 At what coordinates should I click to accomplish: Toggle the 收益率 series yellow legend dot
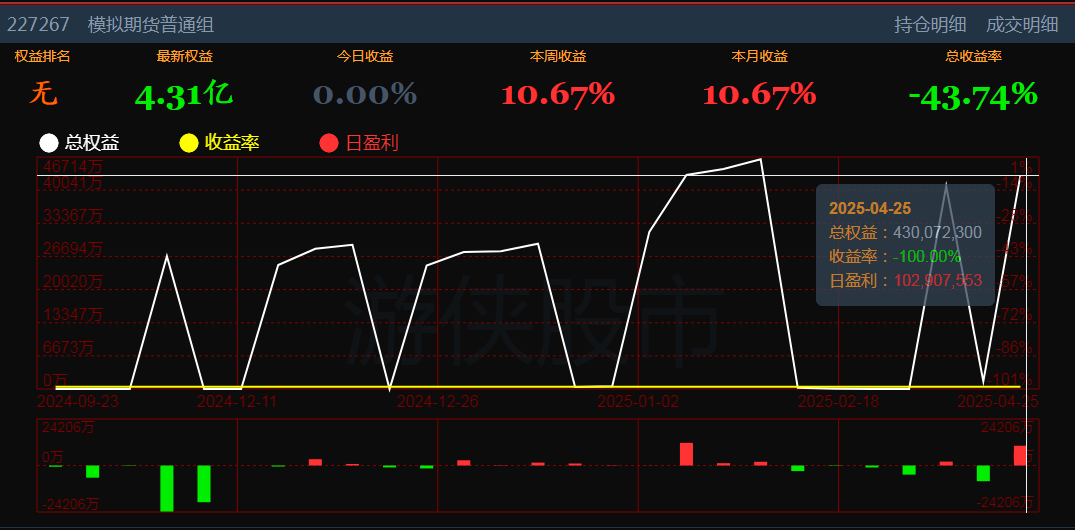[x=188, y=143]
